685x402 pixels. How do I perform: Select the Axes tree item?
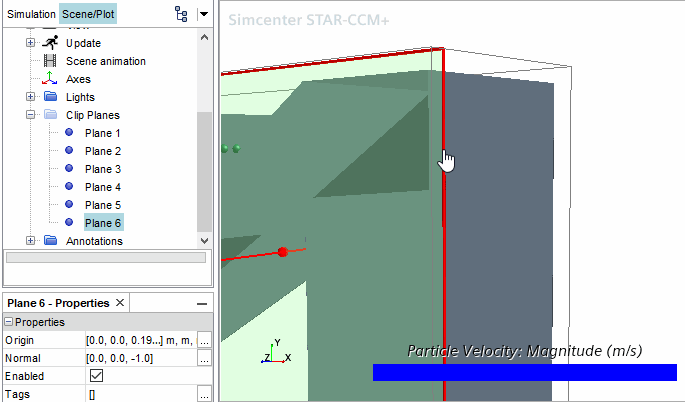(78, 79)
